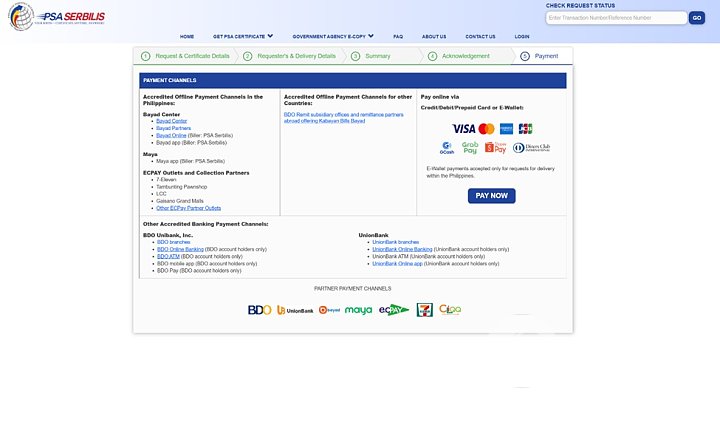Click the JCB card logo
Viewport: 720px width, 425px height.
point(525,129)
